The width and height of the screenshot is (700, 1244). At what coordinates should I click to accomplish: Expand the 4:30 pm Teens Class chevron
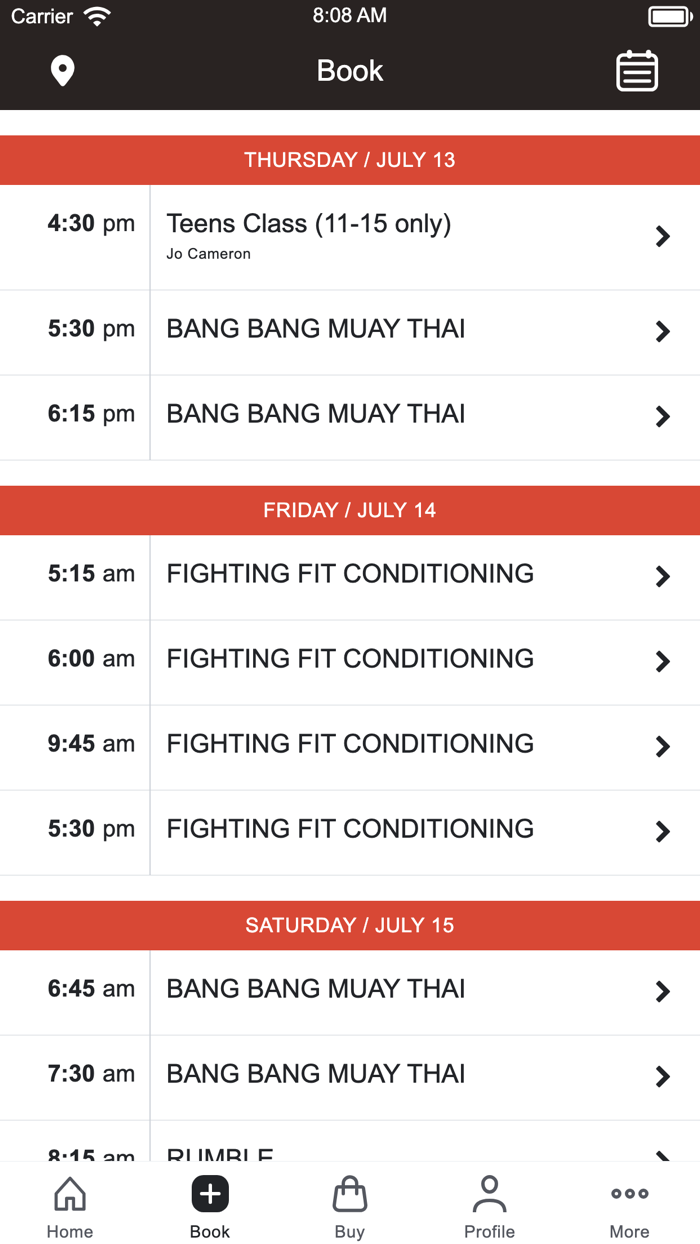662,236
